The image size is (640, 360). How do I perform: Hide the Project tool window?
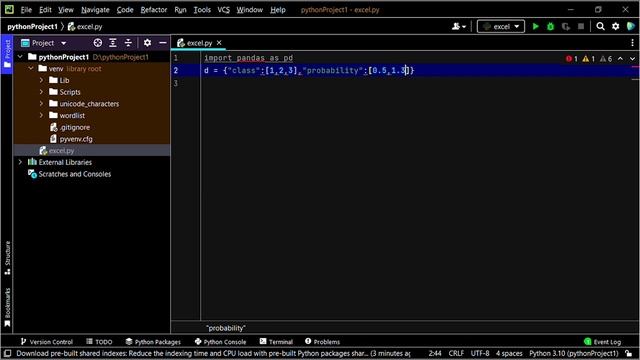point(162,43)
